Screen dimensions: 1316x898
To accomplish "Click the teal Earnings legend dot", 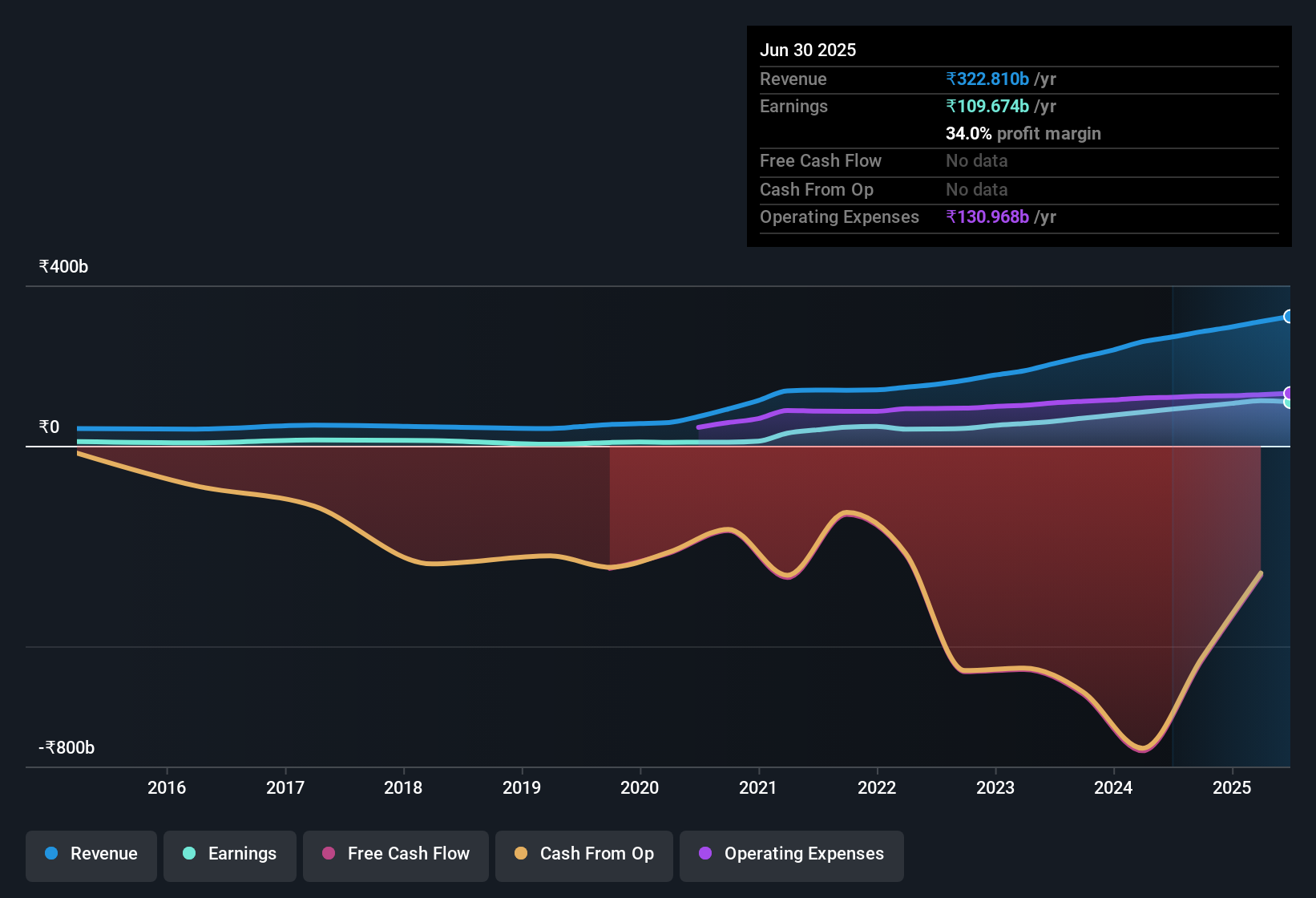I will (x=189, y=854).
